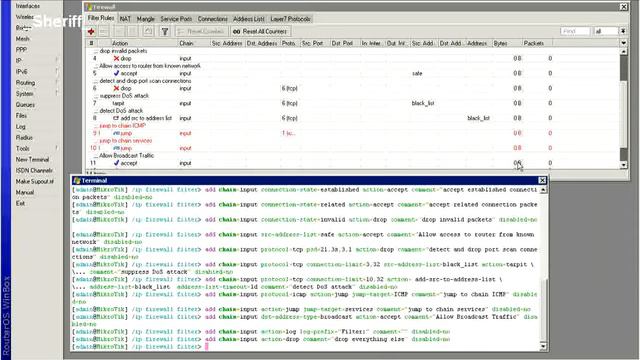This screenshot has width=640, height=360.
Task: Click firewall list scroll-down arrow
Action: pos(623,165)
